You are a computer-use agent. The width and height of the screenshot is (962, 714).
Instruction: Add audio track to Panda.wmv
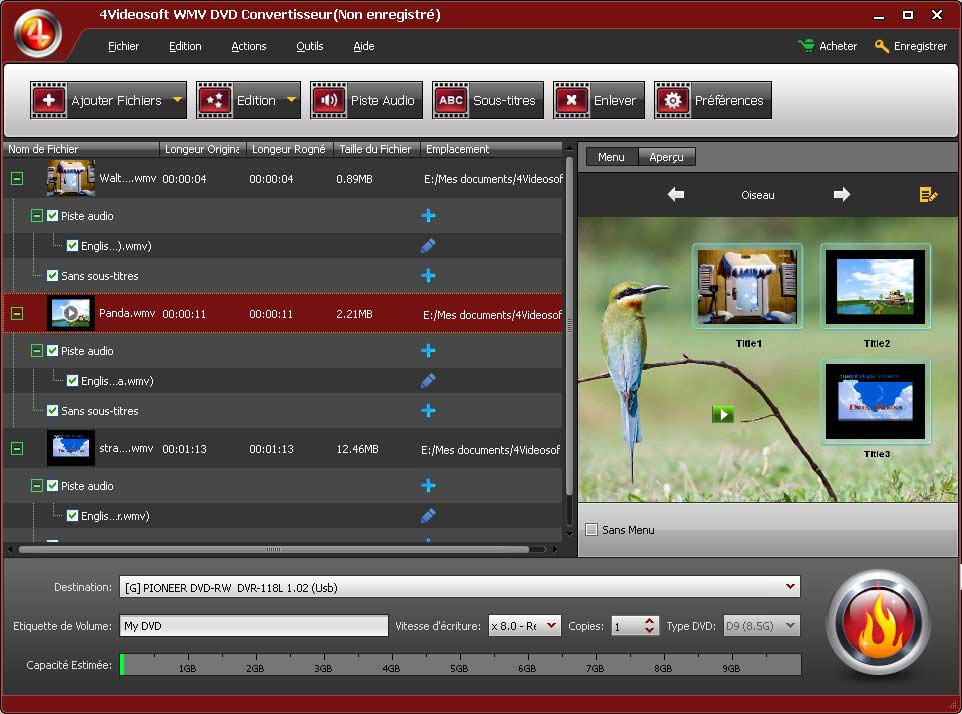pyautogui.click(x=428, y=351)
